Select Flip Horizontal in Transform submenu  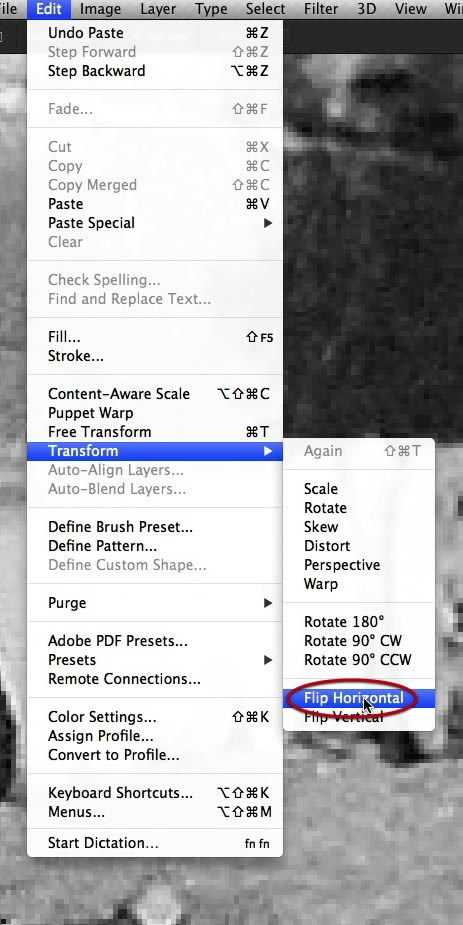(359, 698)
